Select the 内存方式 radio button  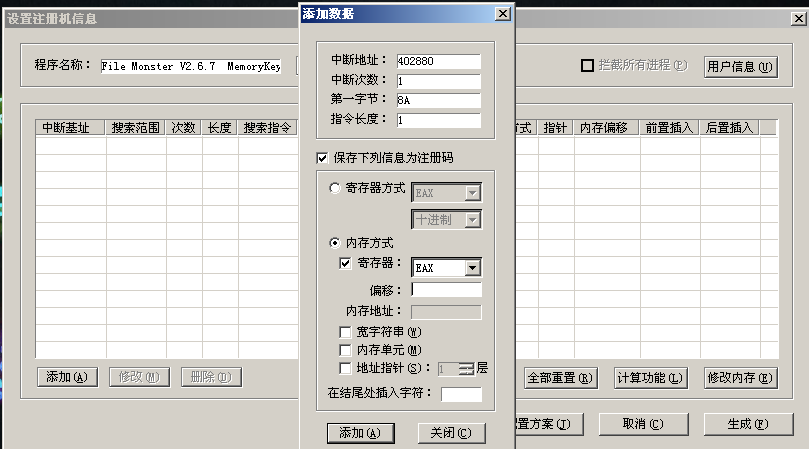point(335,242)
